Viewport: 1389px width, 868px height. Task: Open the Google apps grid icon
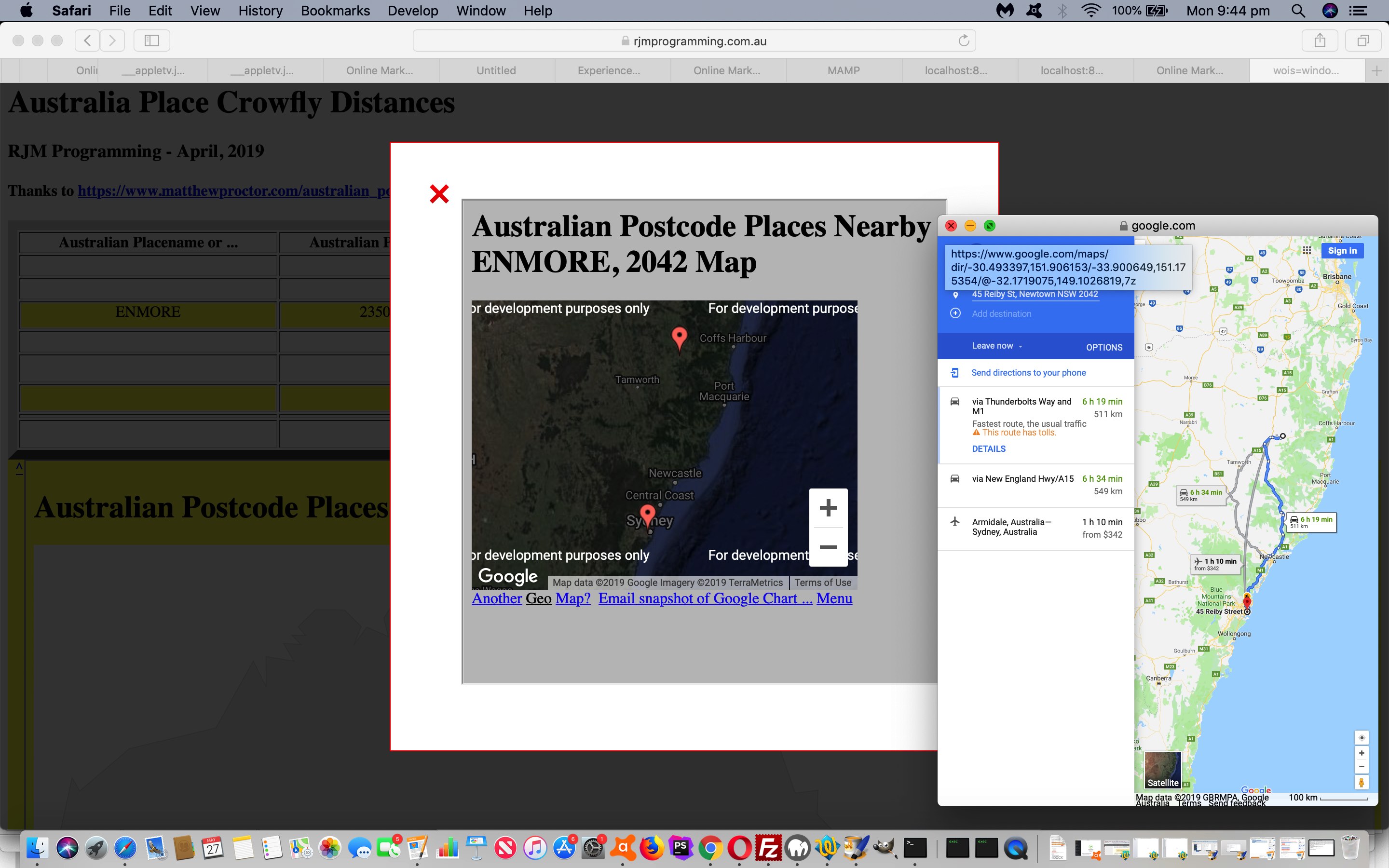tap(1307, 250)
